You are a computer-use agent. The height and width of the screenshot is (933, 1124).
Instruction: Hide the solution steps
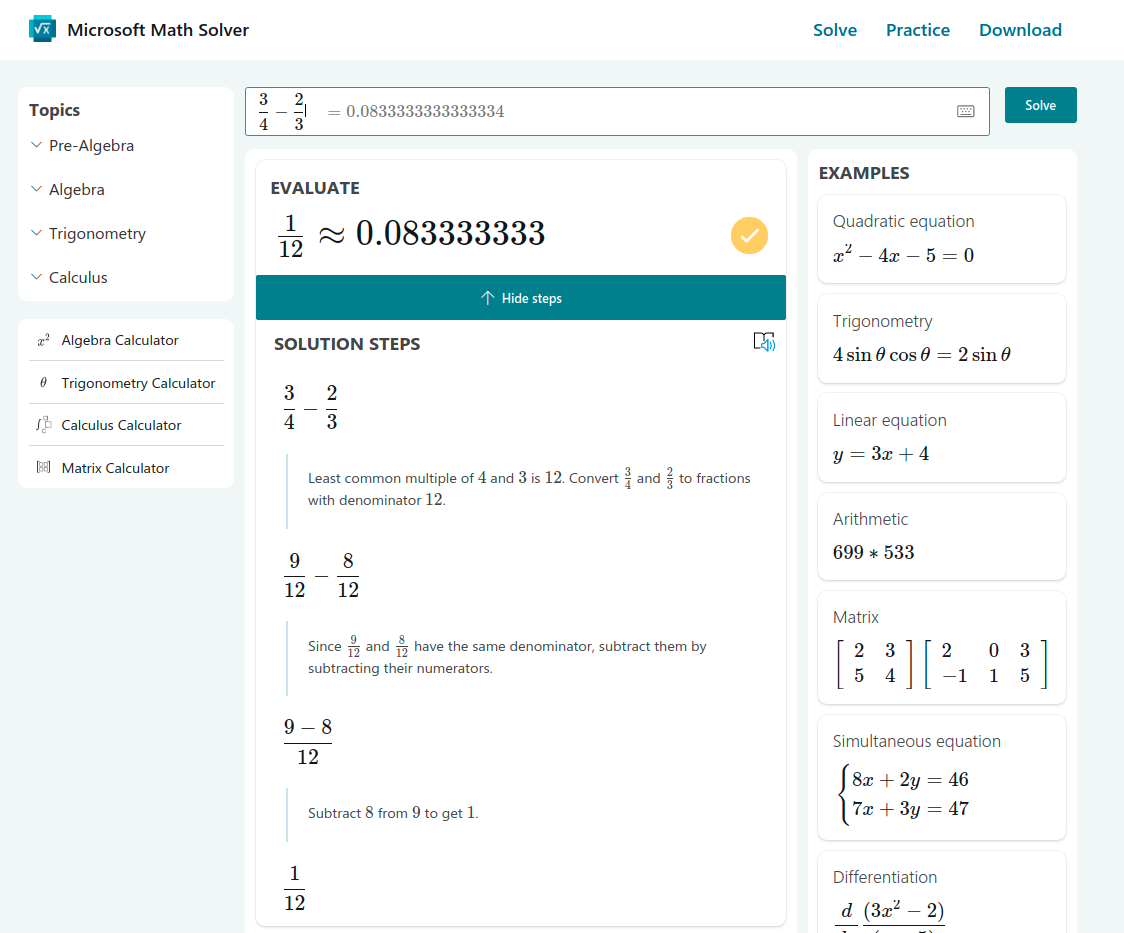tap(520, 297)
